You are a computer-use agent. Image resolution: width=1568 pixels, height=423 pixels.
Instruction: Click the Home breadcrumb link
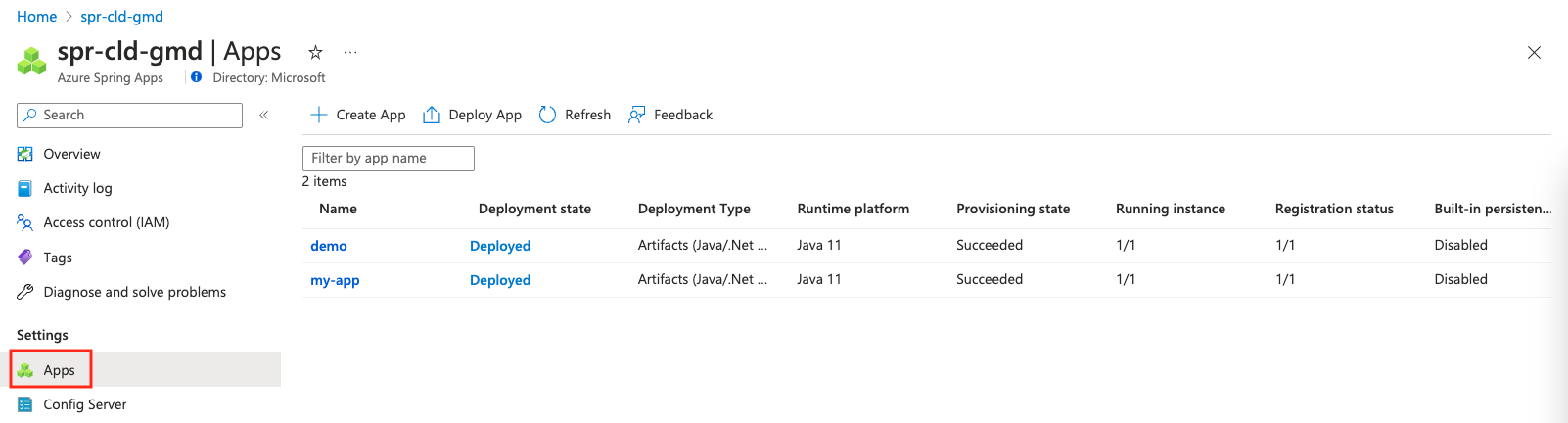pos(36,17)
